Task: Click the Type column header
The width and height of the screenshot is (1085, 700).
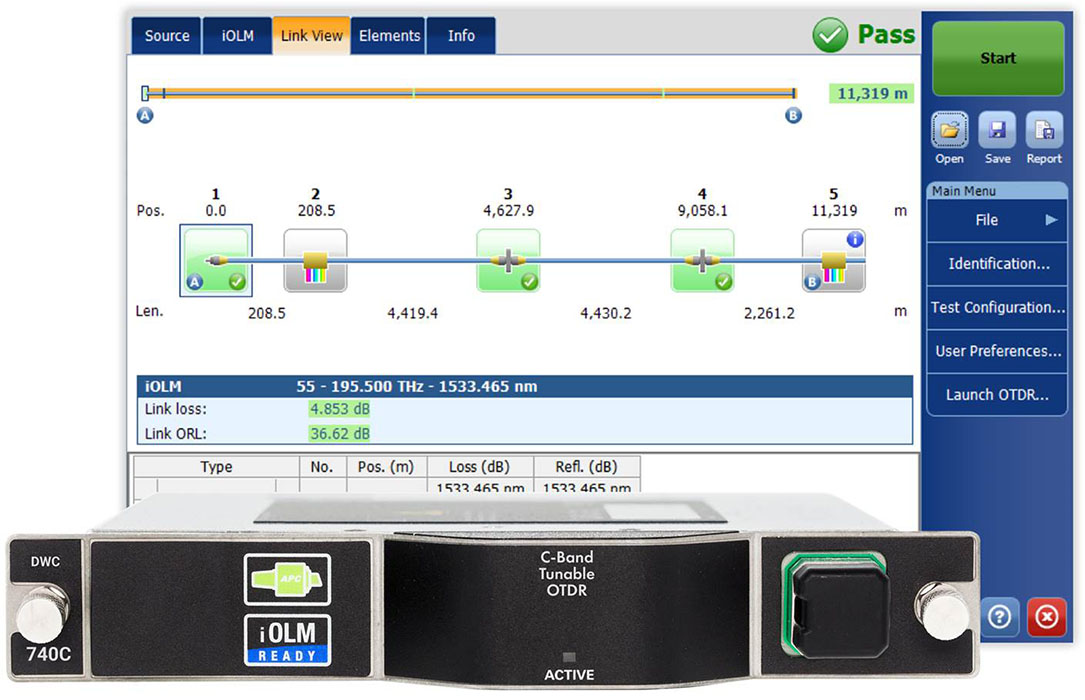Action: pos(216,467)
